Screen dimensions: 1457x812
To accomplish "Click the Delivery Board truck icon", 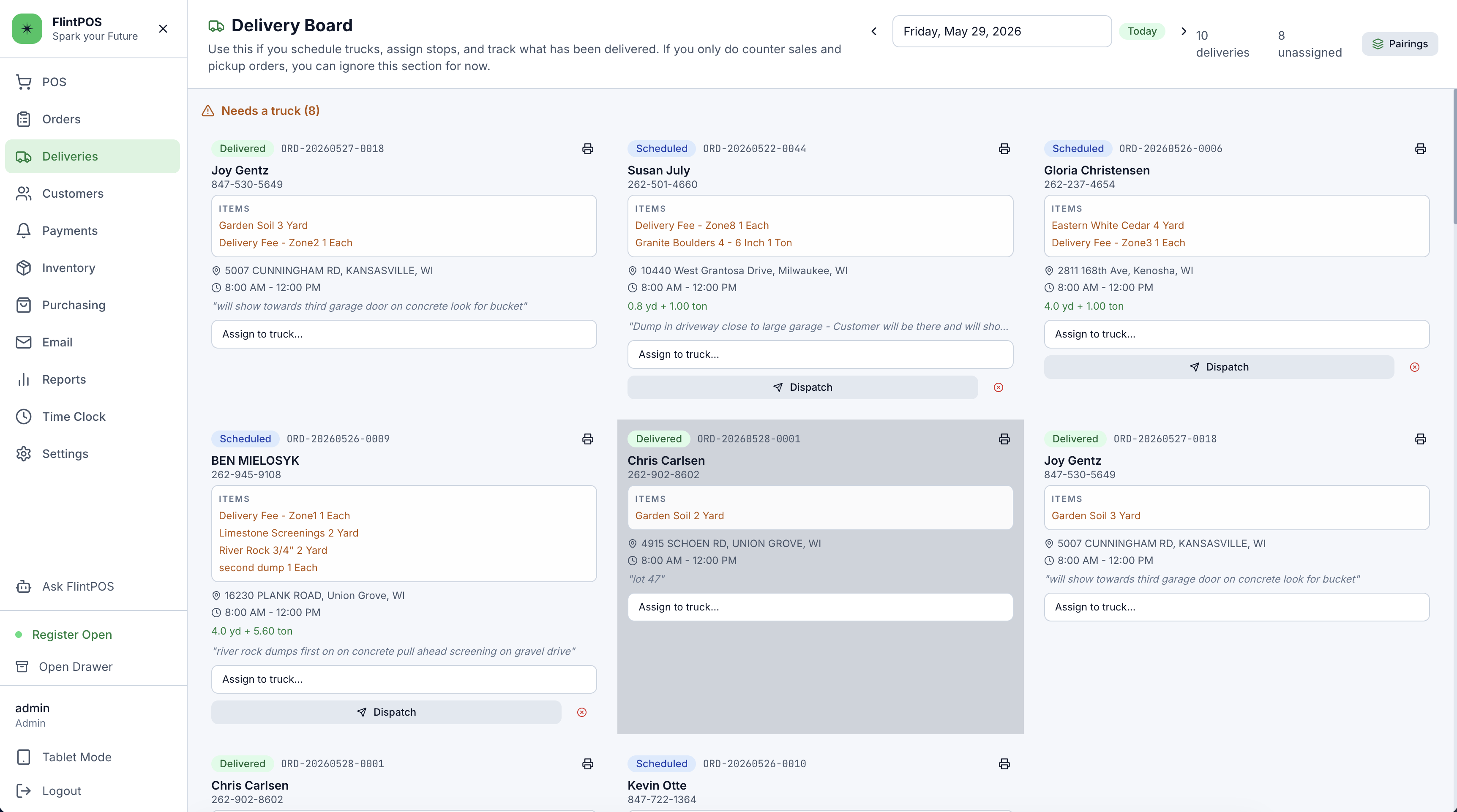I will coord(216,25).
